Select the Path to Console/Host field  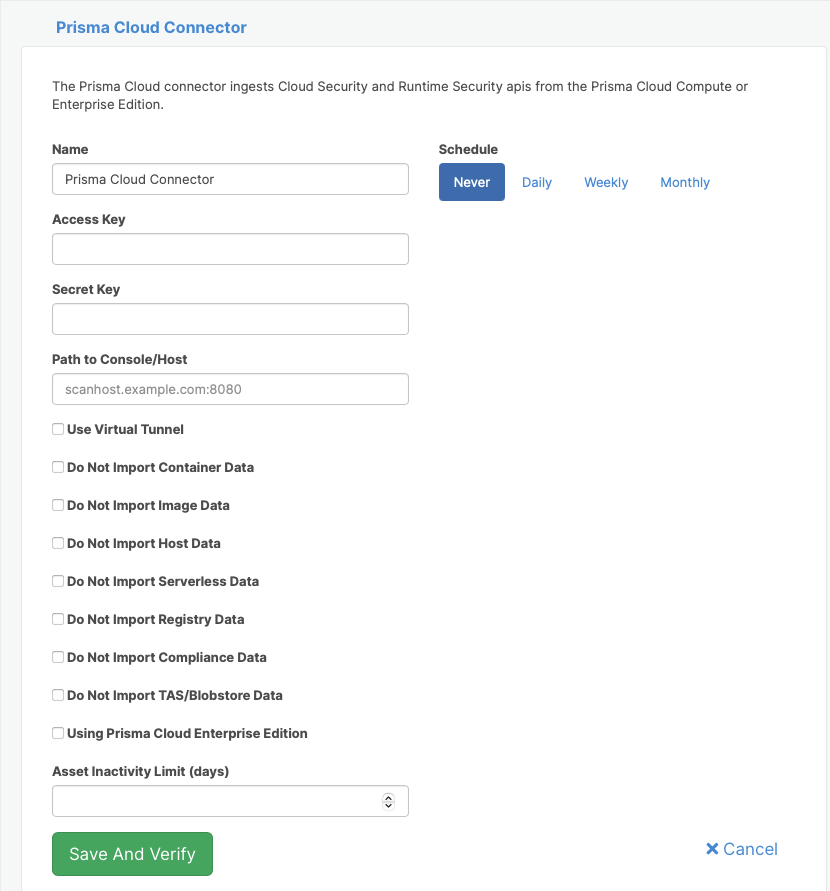tap(230, 389)
